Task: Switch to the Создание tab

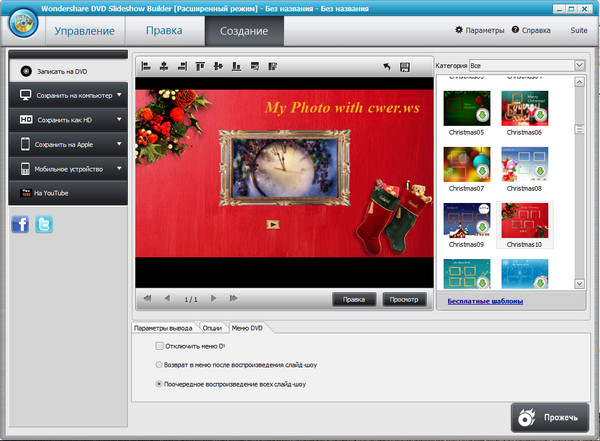Action: 244,31
